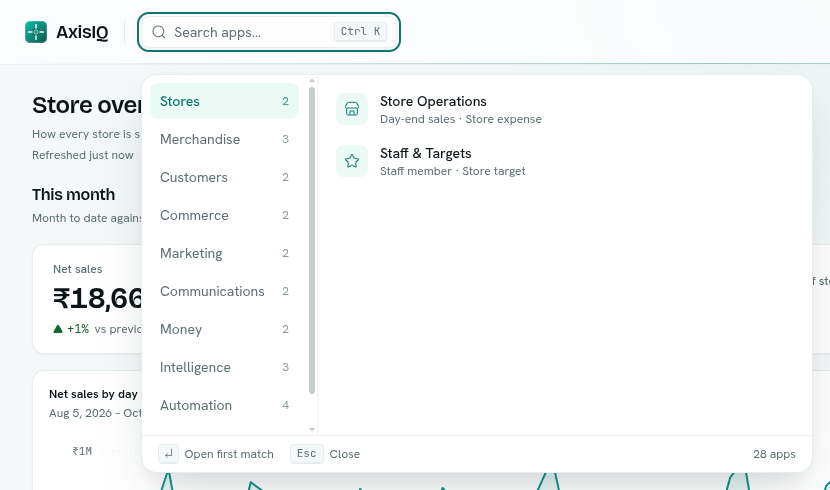Click the 'Net sales by day' chart title
830x490 pixels.
coord(93,394)
